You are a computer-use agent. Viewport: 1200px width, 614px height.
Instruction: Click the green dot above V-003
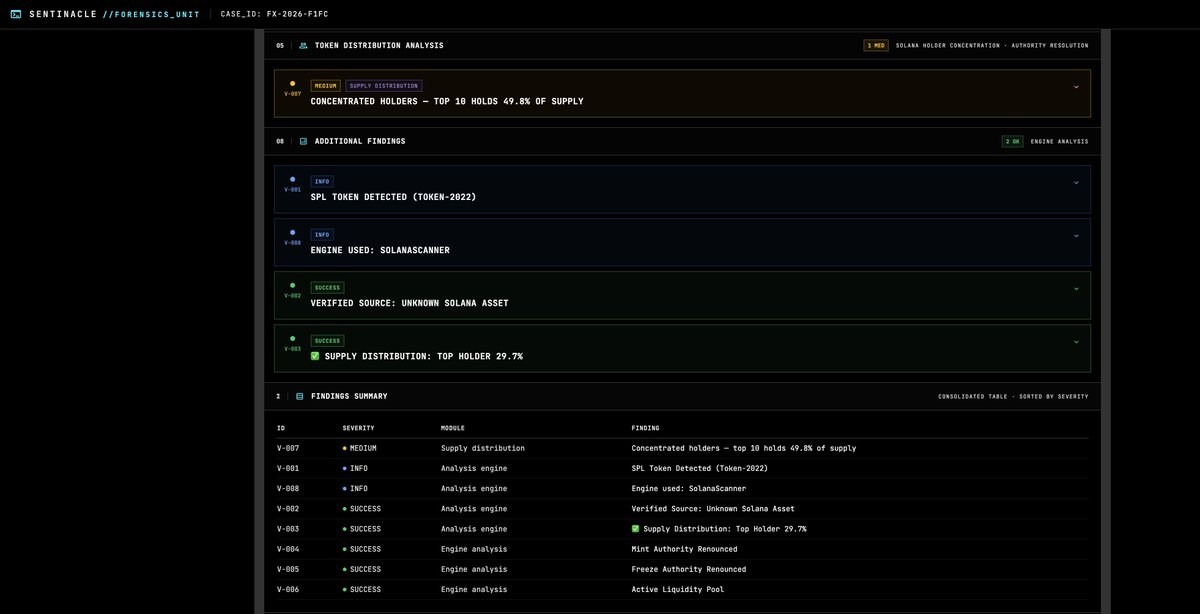click(x=292, y=338)
